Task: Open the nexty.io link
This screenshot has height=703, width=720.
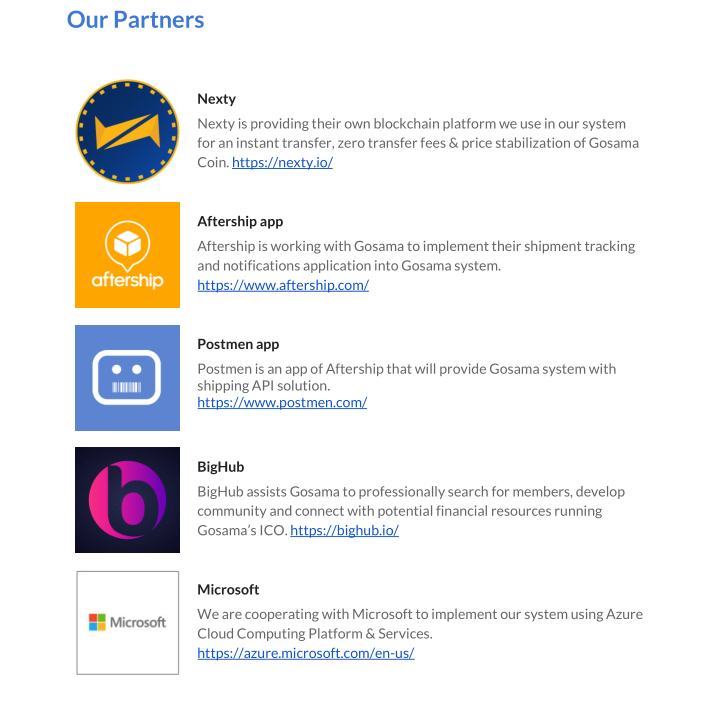Action: pyautogui.click(x=282, y=163)
